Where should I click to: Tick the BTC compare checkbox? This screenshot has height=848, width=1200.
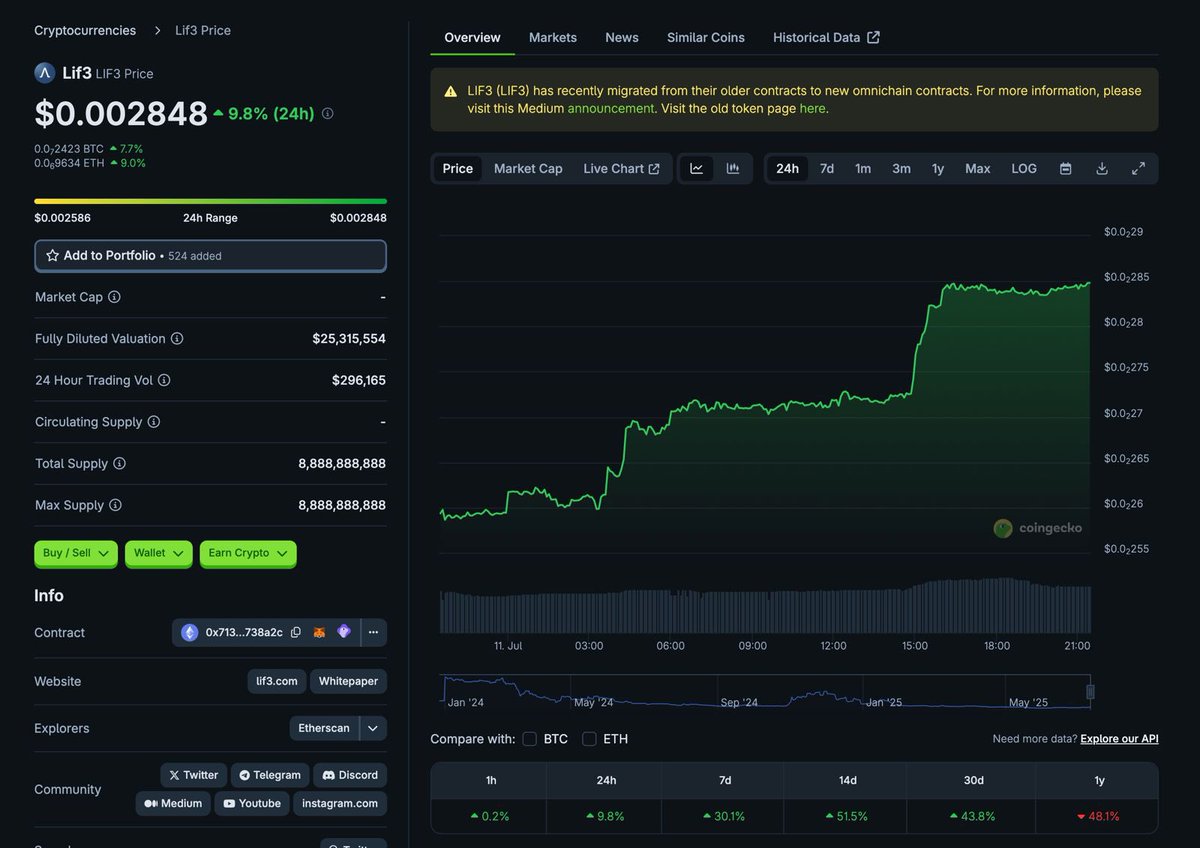(530, 739)
